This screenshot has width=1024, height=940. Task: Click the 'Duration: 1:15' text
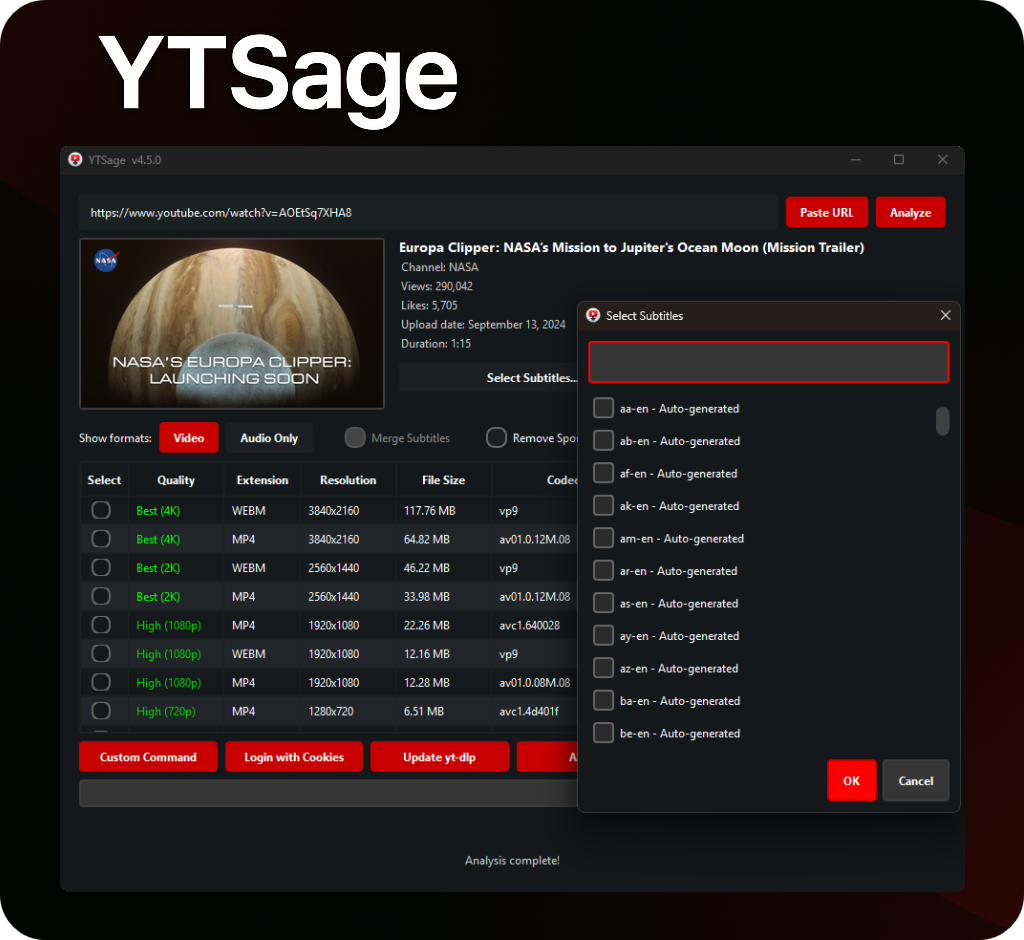coord(436,344)
